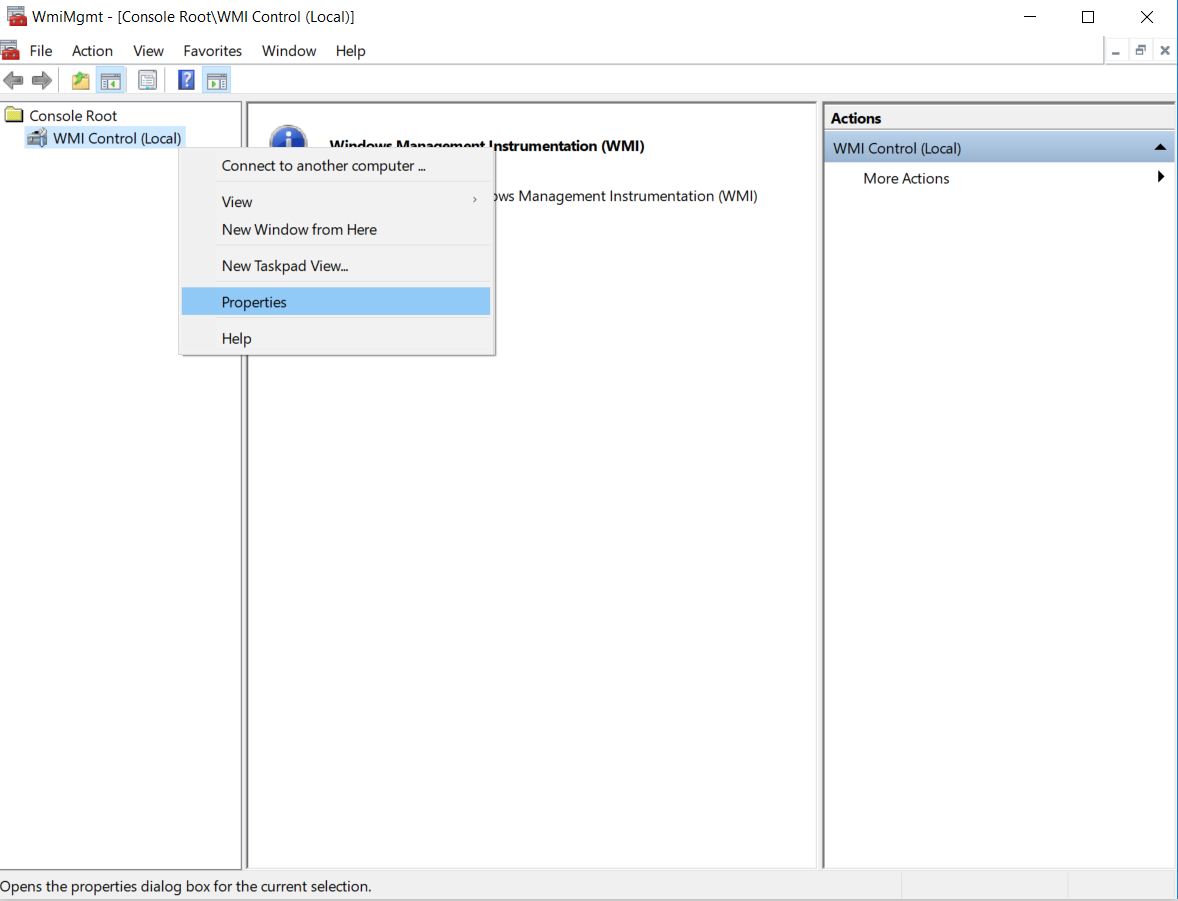1178x901 pixels.
Task: Click the blue information icon in center pane
Action: [x=288, y=138]
